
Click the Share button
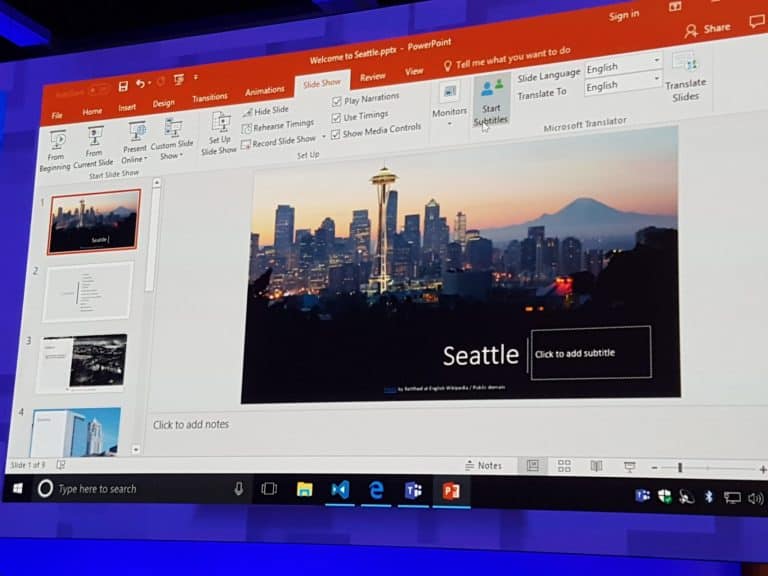pyautogui.click(x=707, y=29)
